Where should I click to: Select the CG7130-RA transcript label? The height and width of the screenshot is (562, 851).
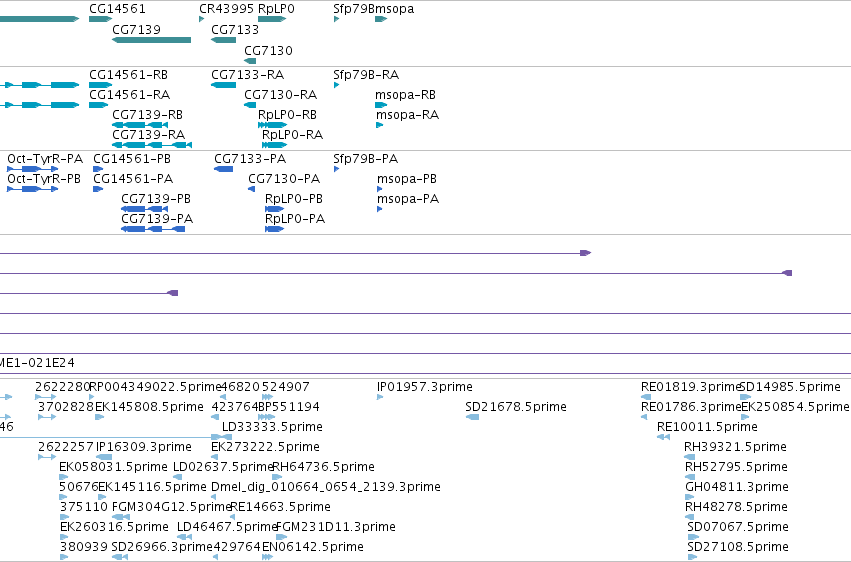[281, 94]
